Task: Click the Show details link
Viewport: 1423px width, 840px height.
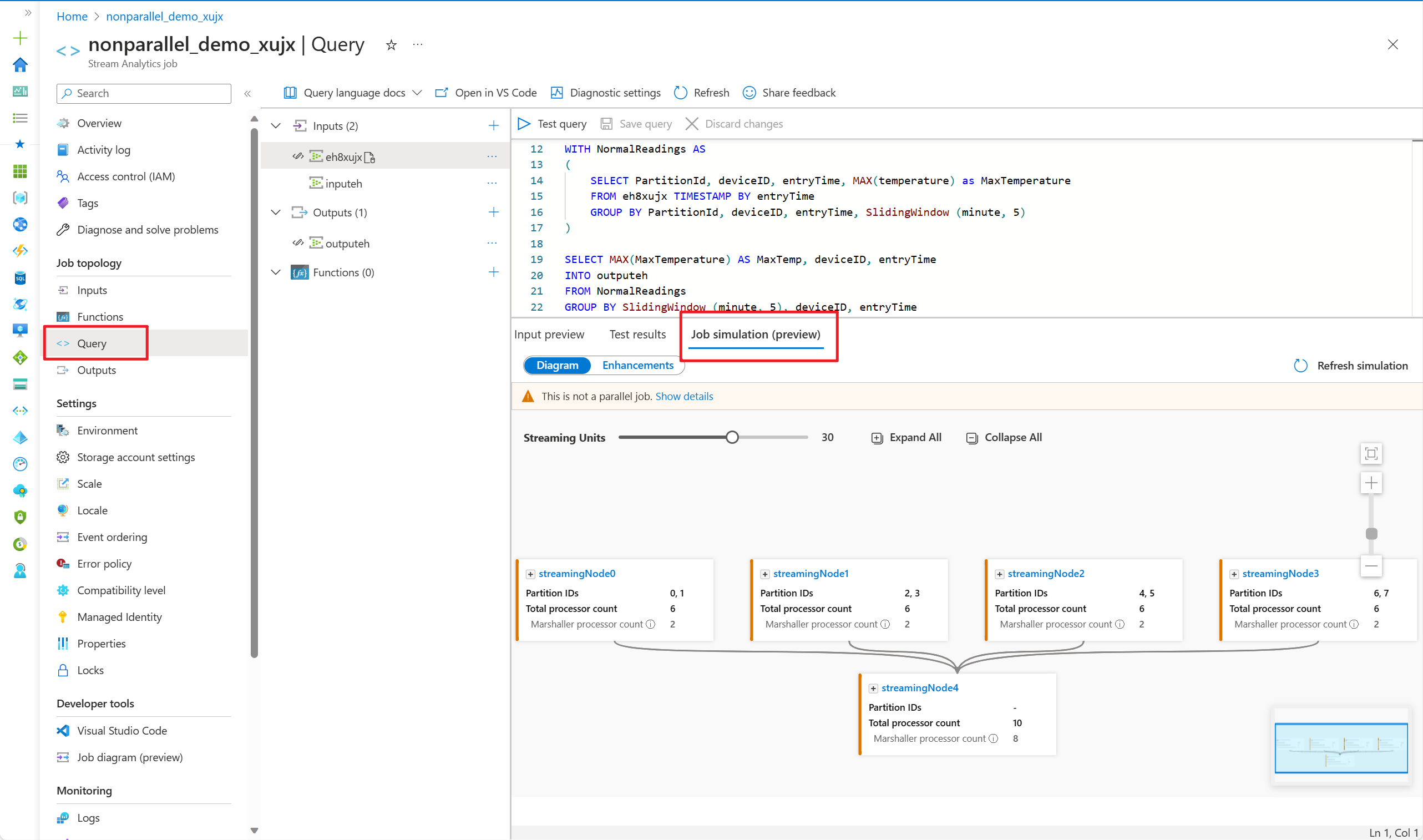Action: point(683,396)
